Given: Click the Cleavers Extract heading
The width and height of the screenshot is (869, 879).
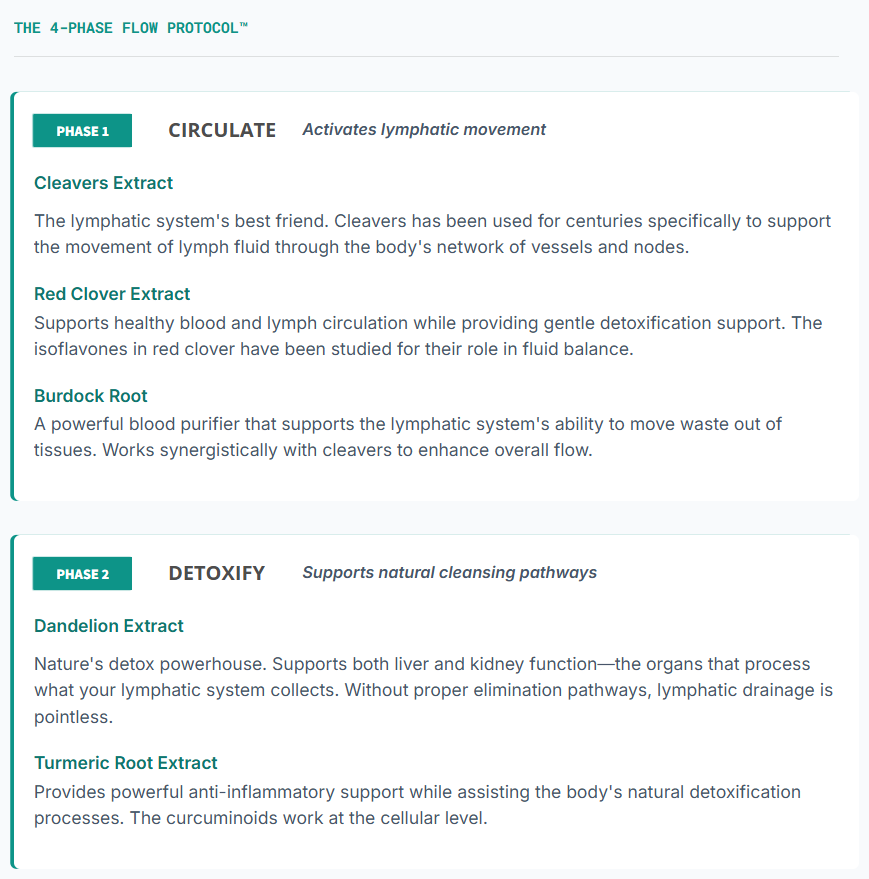Looking at the screenshot, I should (103, 183).
